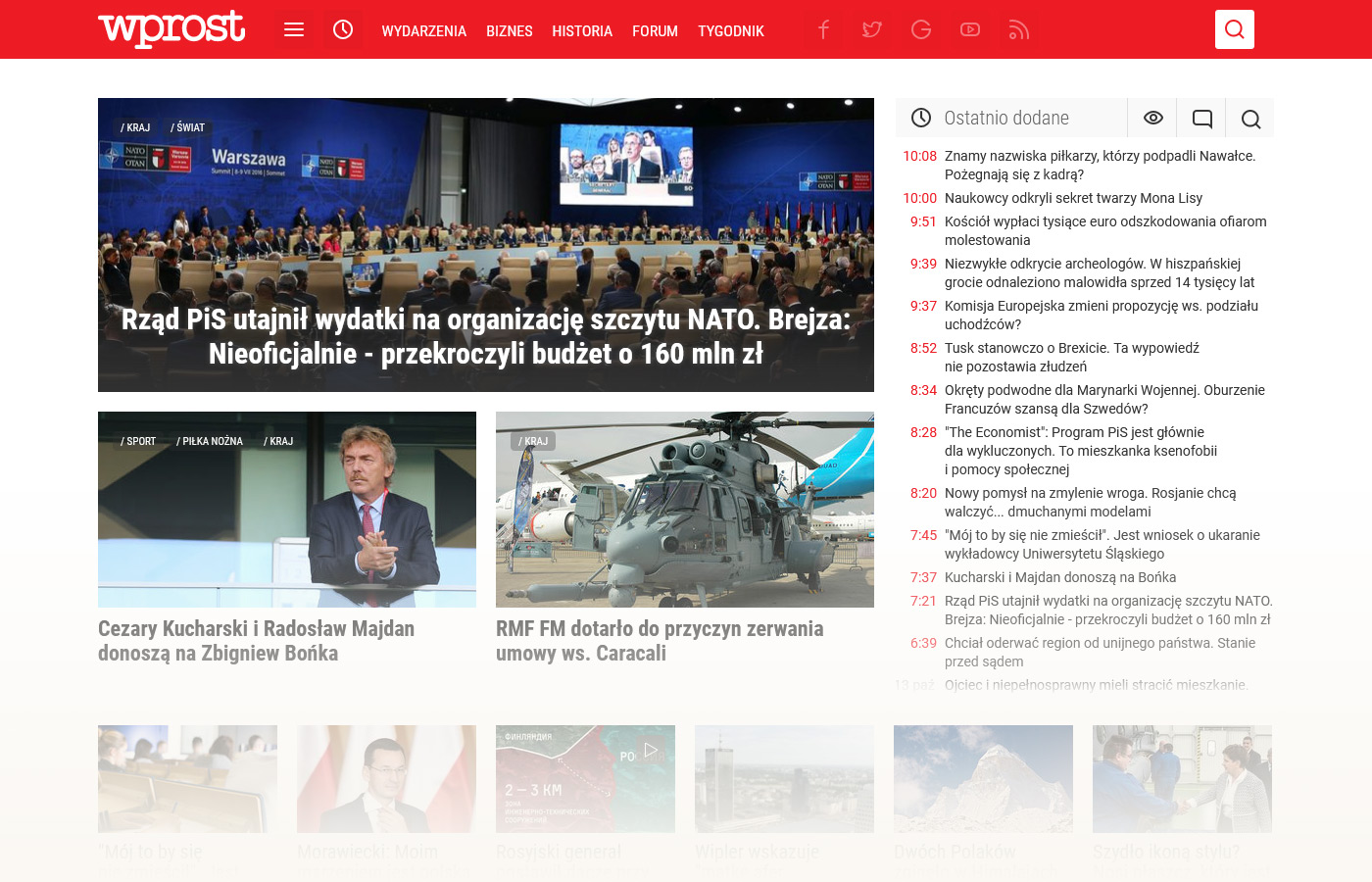The width and height of the screenshot is (1372, 882).
Task: Play the video thumbnail showing 2–3 KM map
Action: click(x=585, y=779)
